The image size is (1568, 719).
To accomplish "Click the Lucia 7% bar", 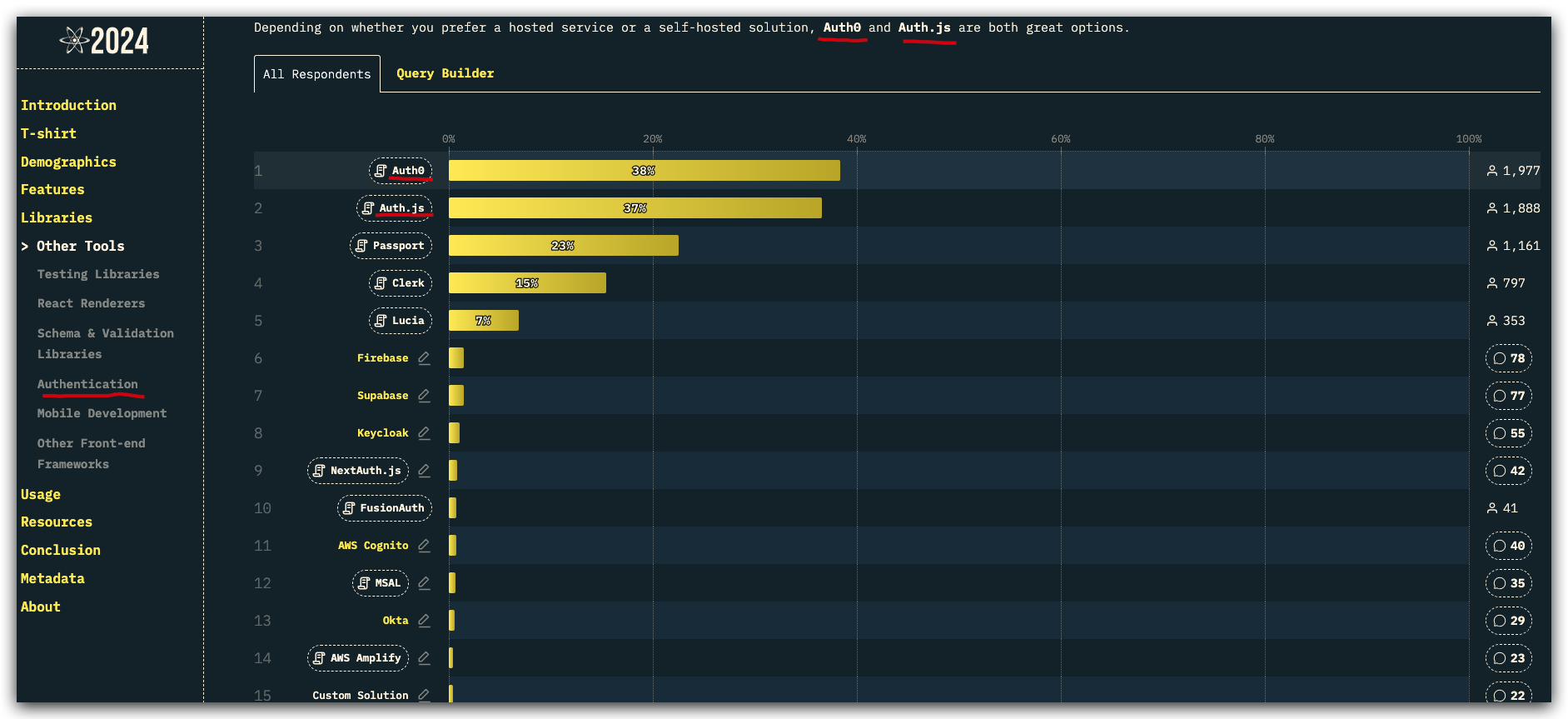I will tap(484, 321).
